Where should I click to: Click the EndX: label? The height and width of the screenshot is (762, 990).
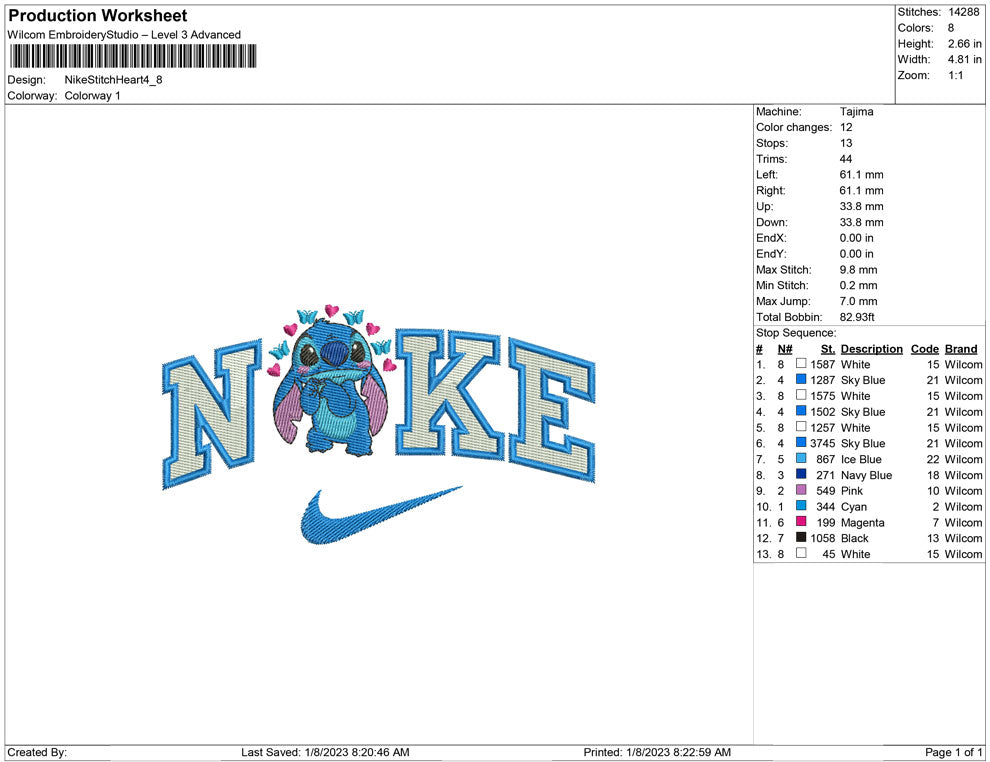tap(771, 237)
